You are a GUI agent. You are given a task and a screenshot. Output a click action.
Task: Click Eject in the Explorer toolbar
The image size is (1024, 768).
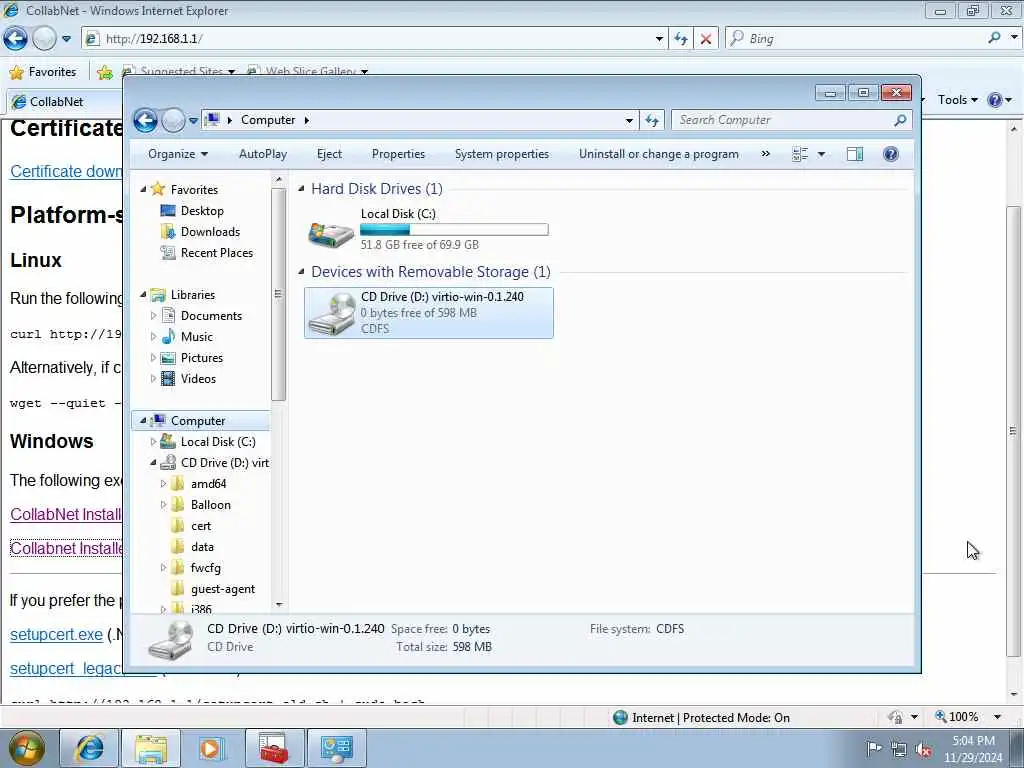point(329,154)
